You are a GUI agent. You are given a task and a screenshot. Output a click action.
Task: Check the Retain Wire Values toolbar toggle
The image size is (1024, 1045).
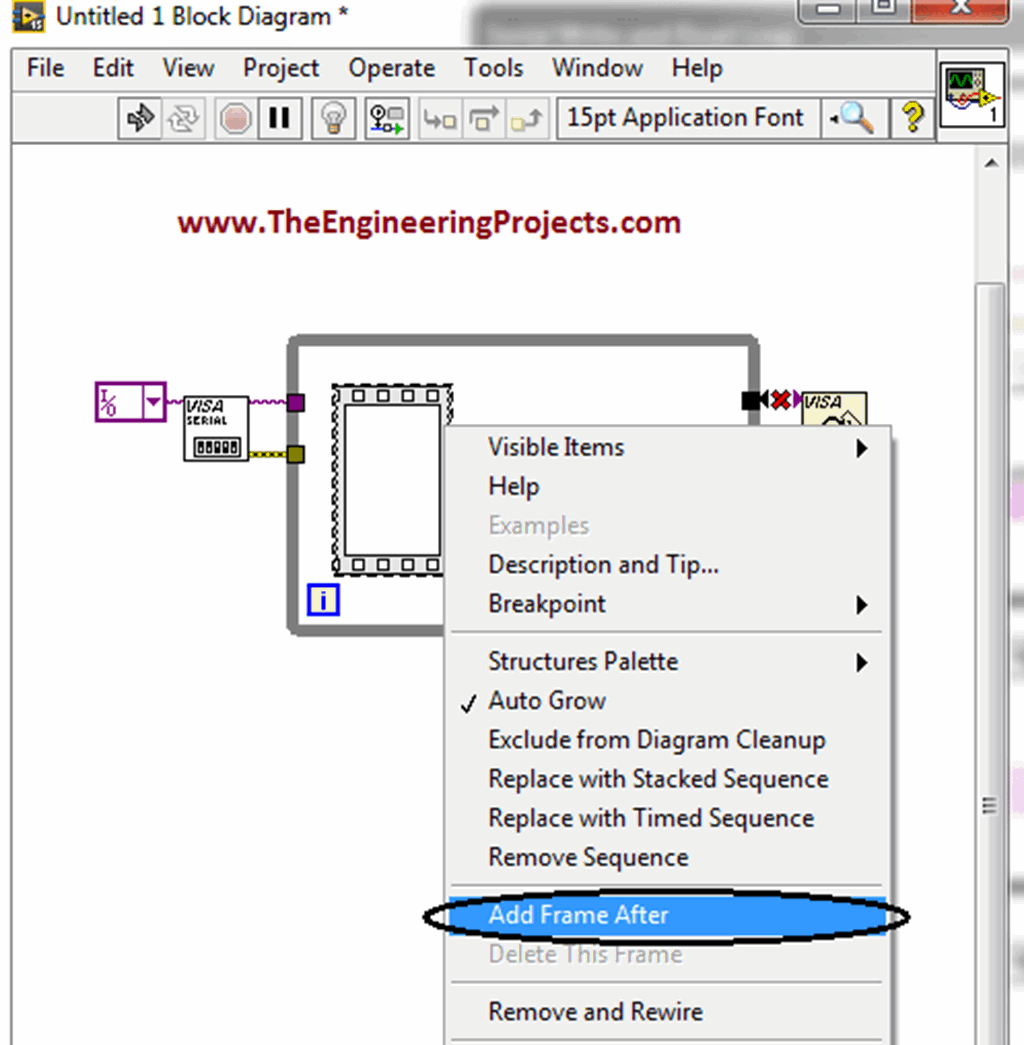coord(387,117)
